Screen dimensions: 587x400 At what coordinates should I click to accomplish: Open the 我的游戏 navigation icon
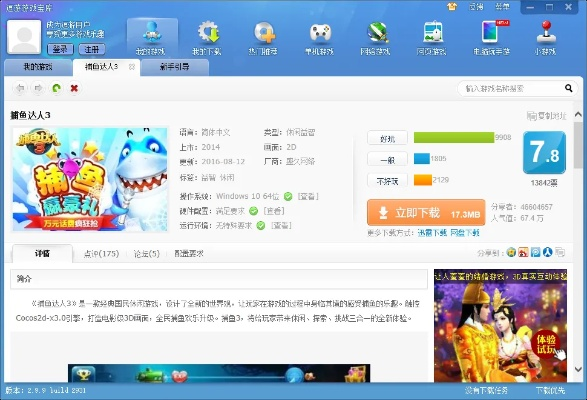coord(152,38)
